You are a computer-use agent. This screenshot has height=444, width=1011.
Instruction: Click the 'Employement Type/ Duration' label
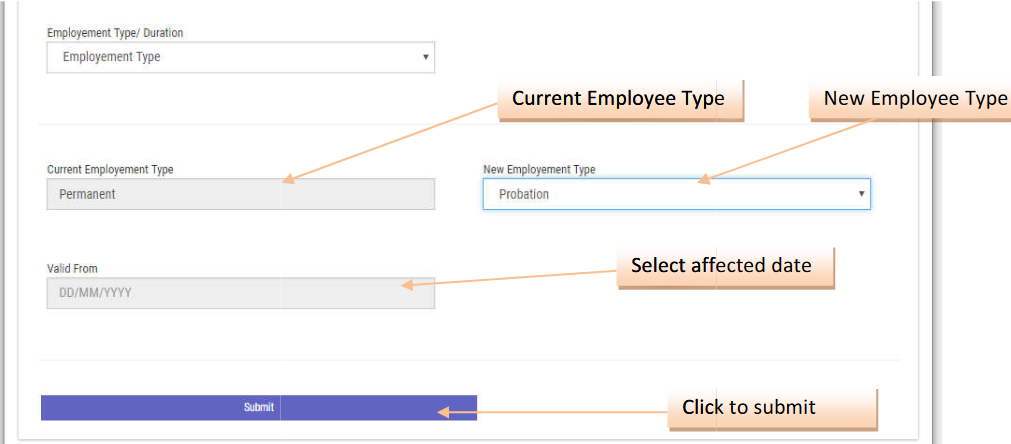click(115, 33)
